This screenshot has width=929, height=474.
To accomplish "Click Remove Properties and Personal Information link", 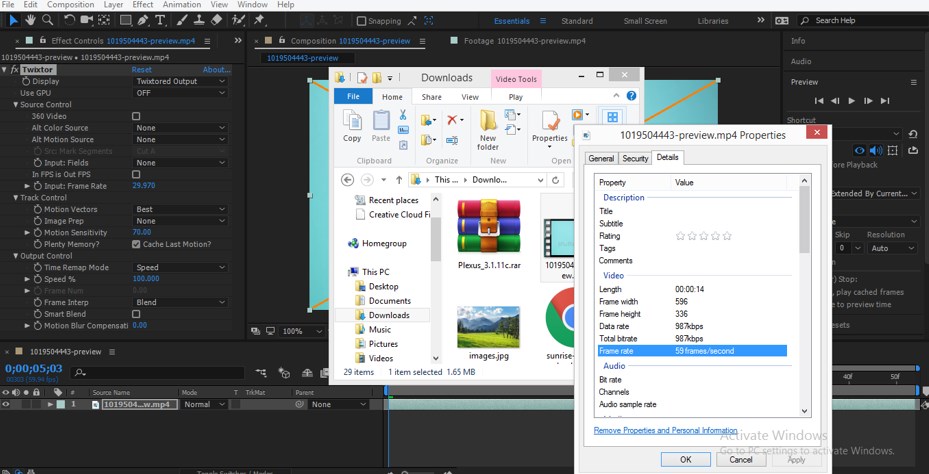I will (x=665, y=430).
